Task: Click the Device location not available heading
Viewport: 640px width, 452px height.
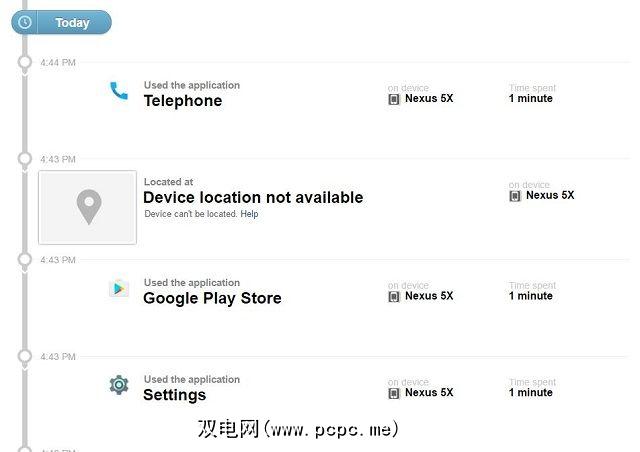Action: 253,198
